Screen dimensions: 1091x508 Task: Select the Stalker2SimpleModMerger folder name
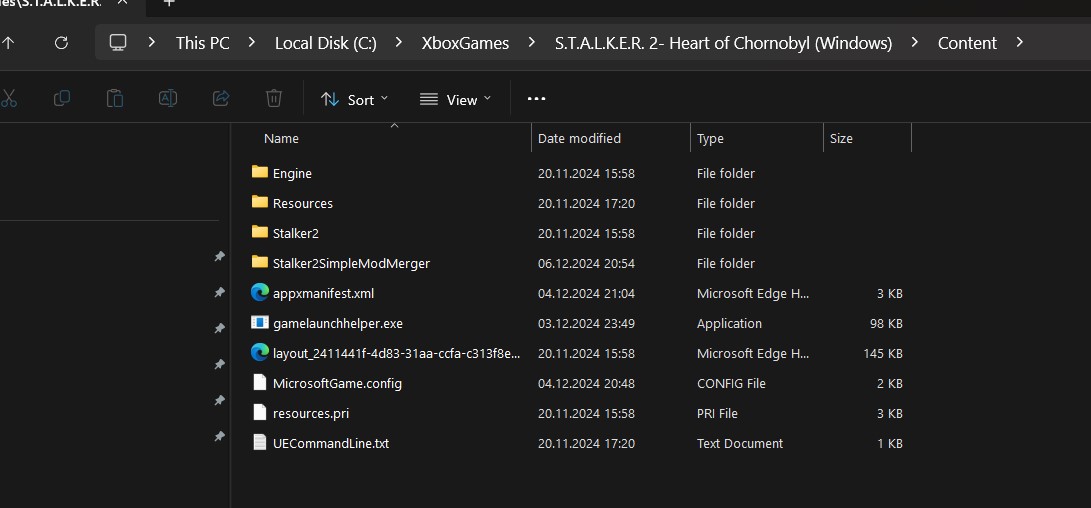[351, 264]
